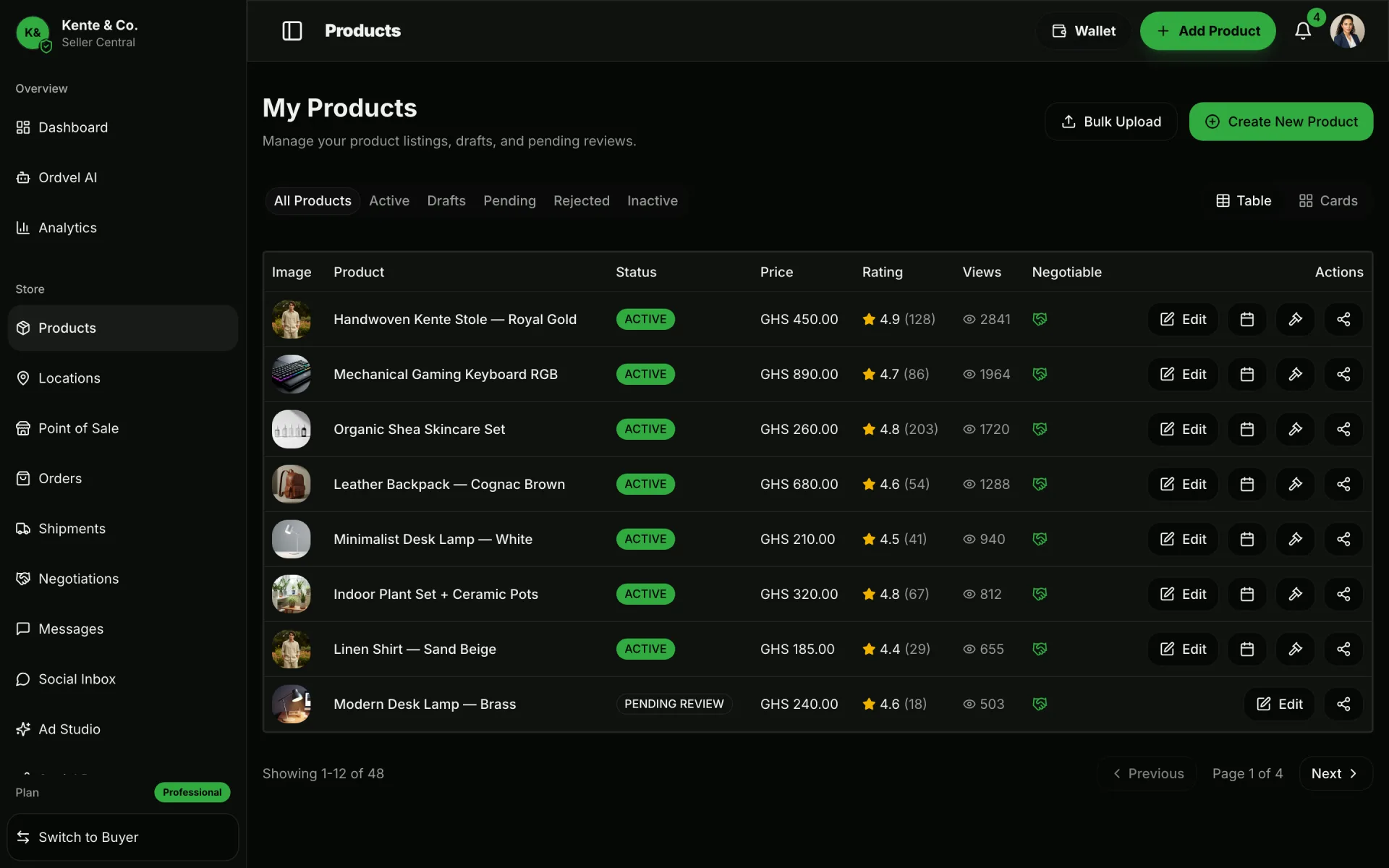Select the All Products tab
This screenshot has width=1389, height=868.
[313, 200]
